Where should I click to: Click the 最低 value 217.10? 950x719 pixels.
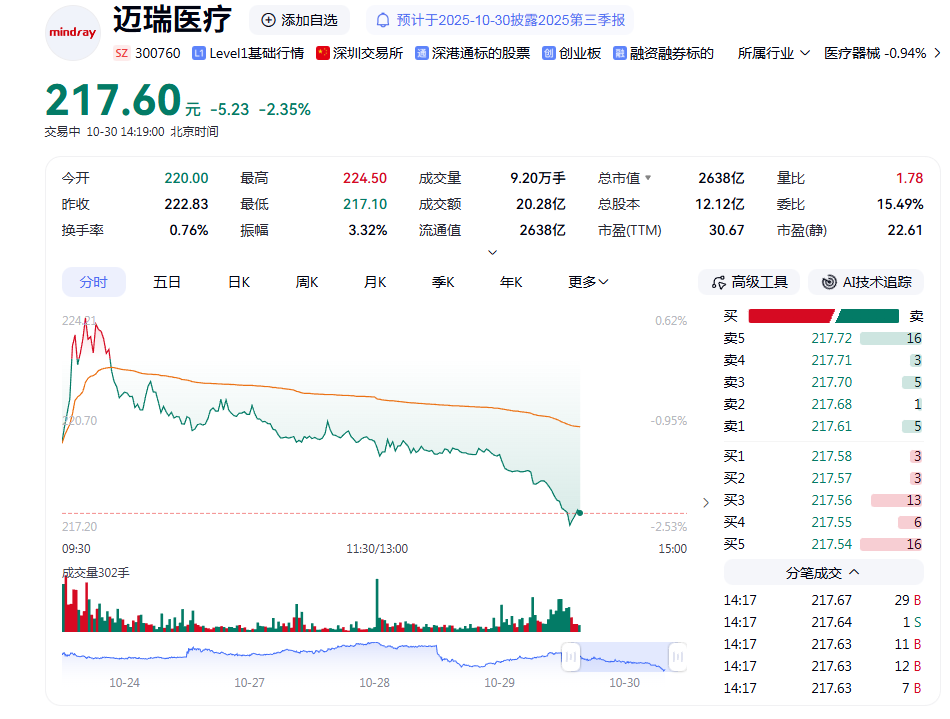[365, 204]
